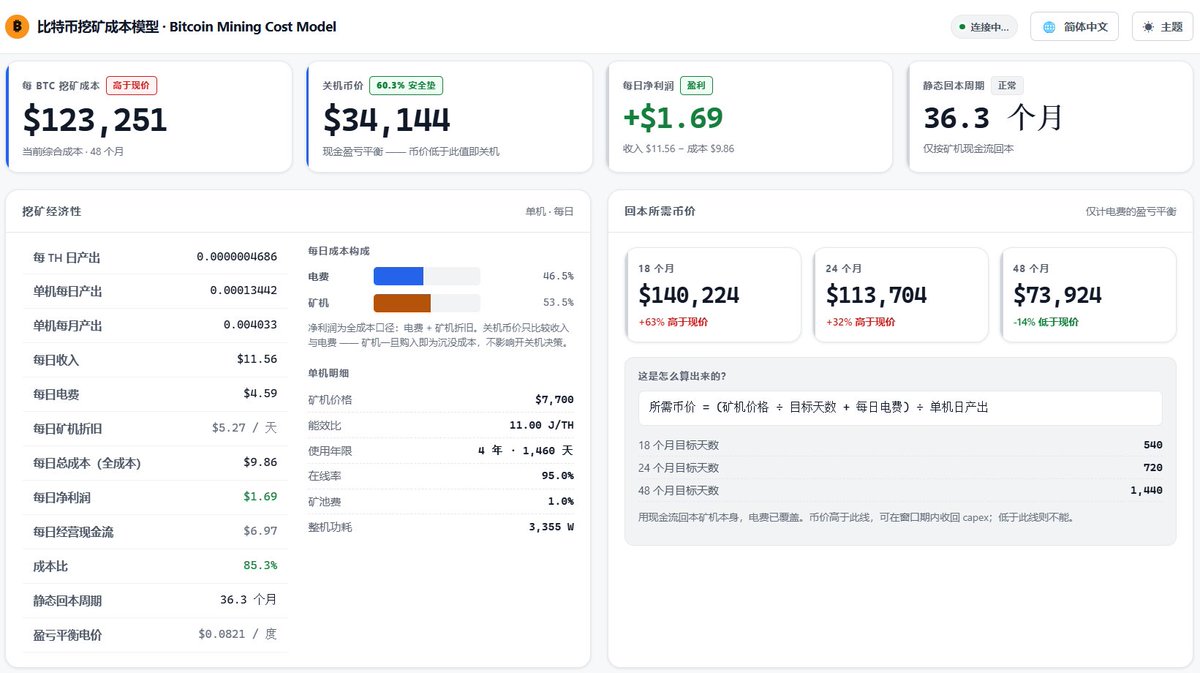Open the 18 个月 $140,224 card
Image resolution: width=1200 pixels, height=673 pixels.
tap(713, 295)
